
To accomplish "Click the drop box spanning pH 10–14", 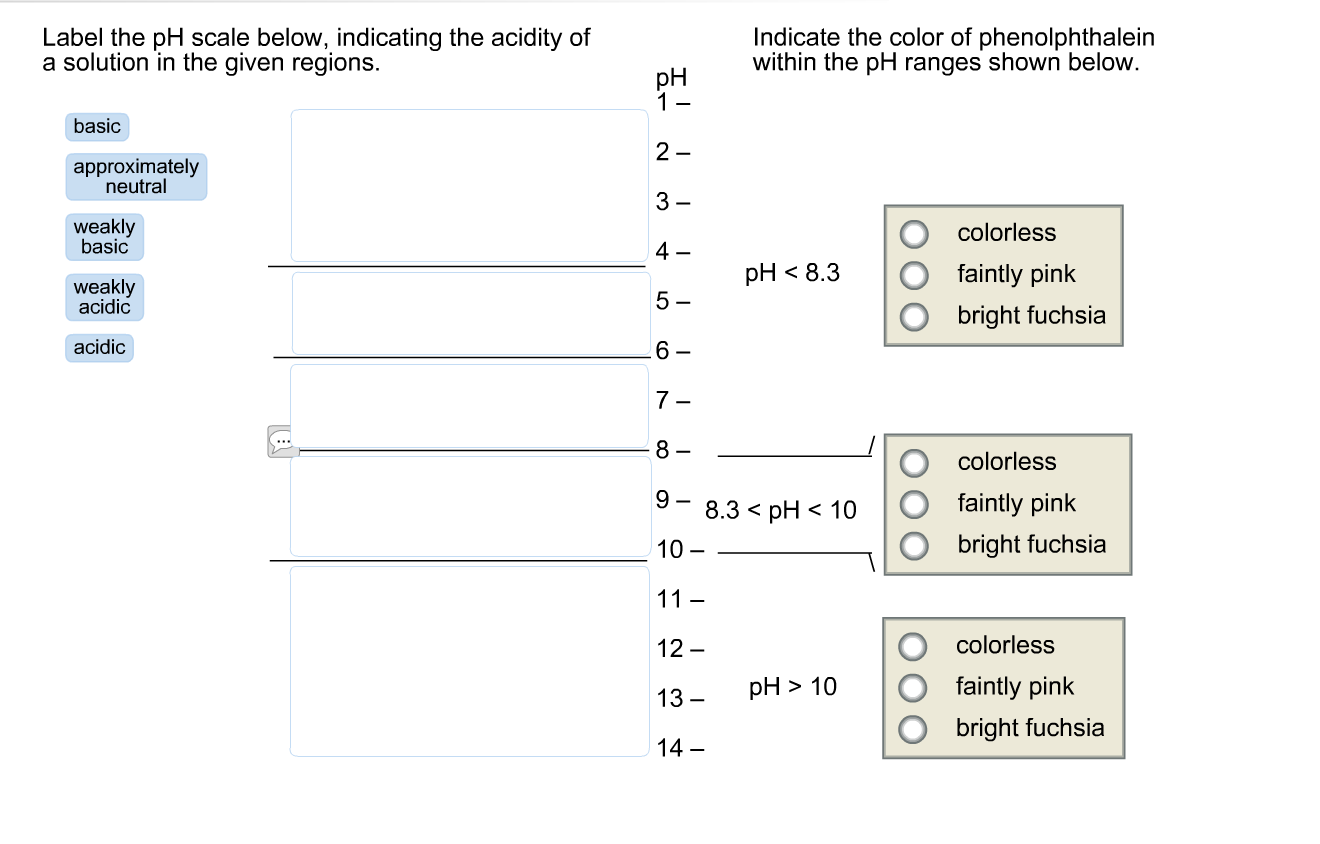I will click(x=470, y=661).
